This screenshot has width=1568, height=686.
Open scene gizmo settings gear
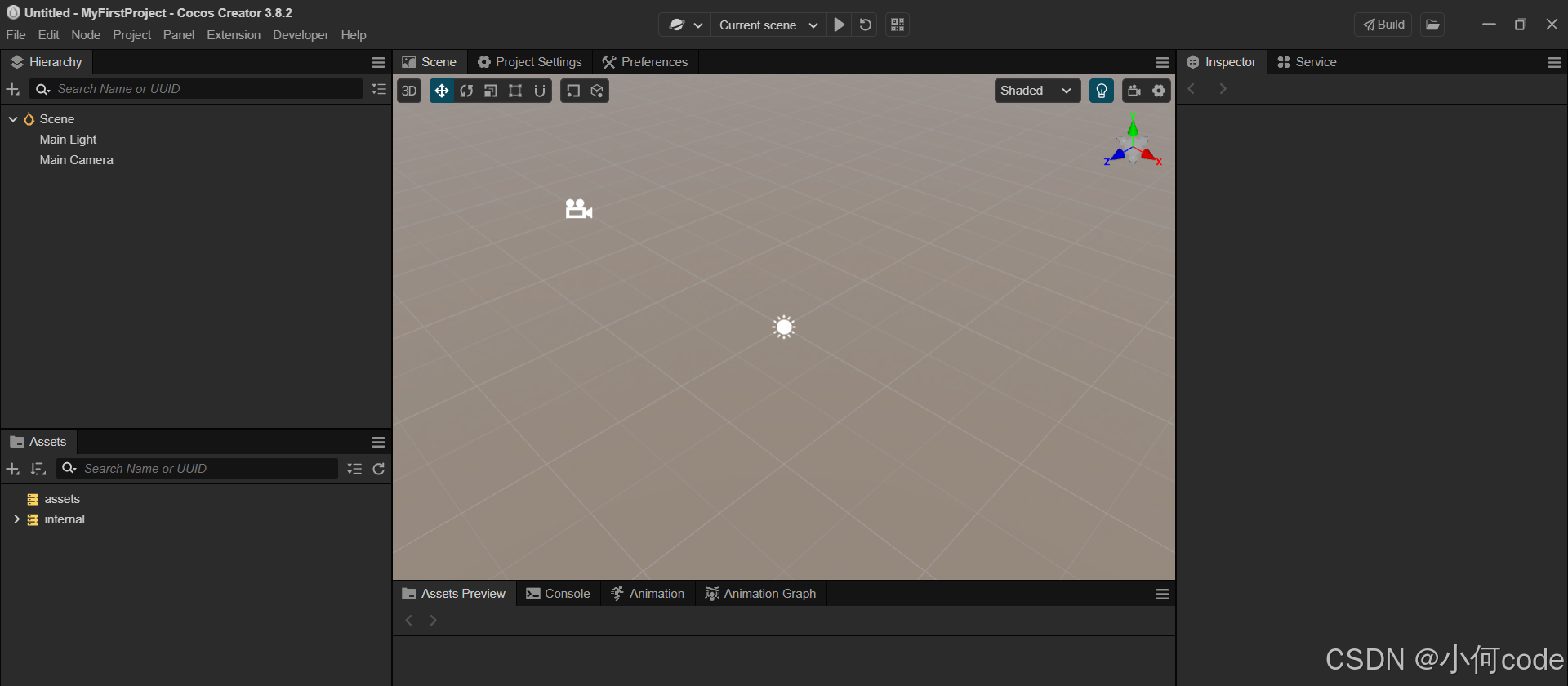1159,91
